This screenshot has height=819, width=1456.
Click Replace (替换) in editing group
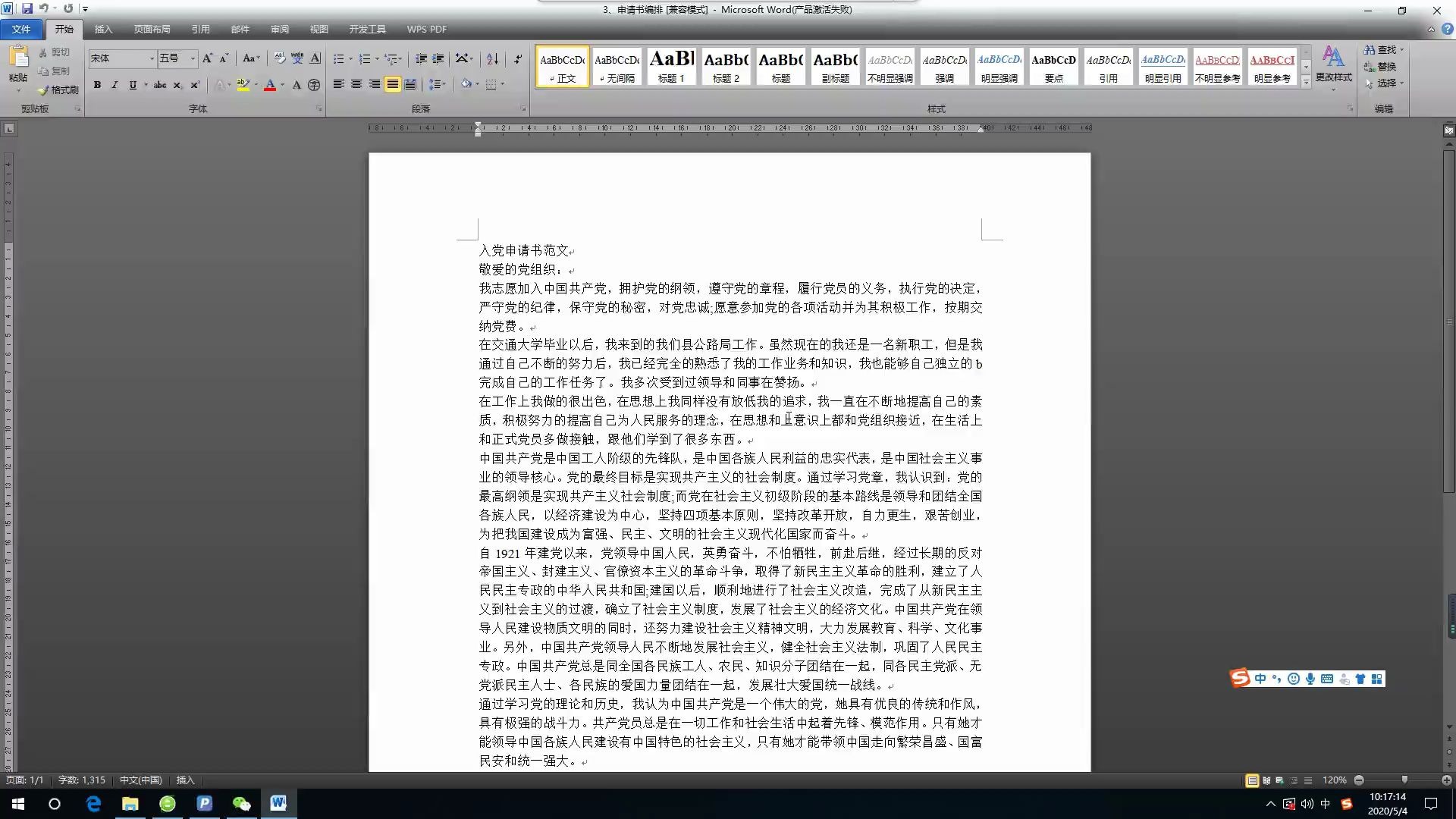point(1382,67)
